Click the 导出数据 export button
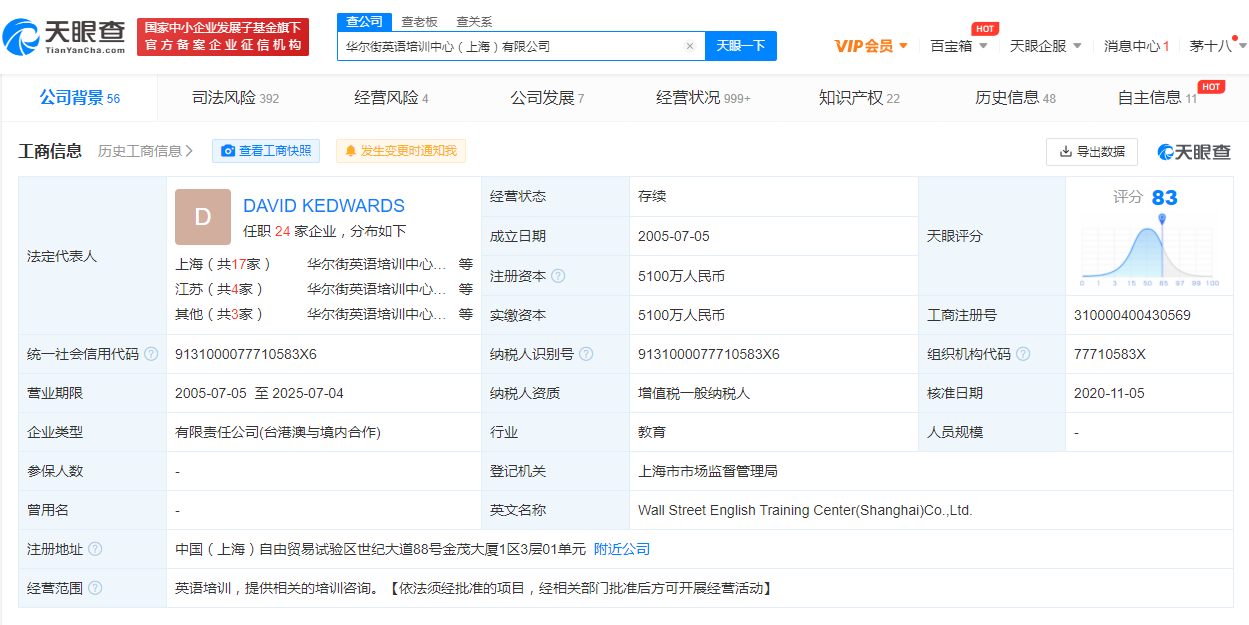 click(x=1092, y=152)
